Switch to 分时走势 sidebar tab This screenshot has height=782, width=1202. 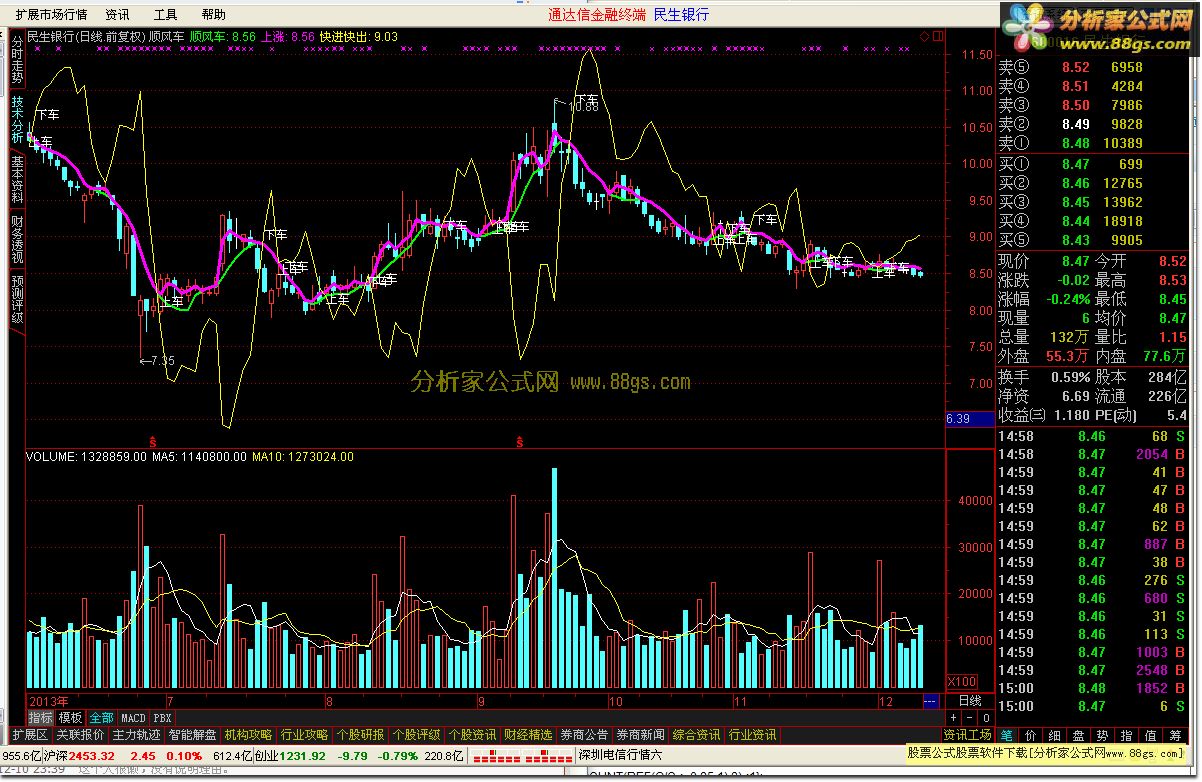(17, 61)
